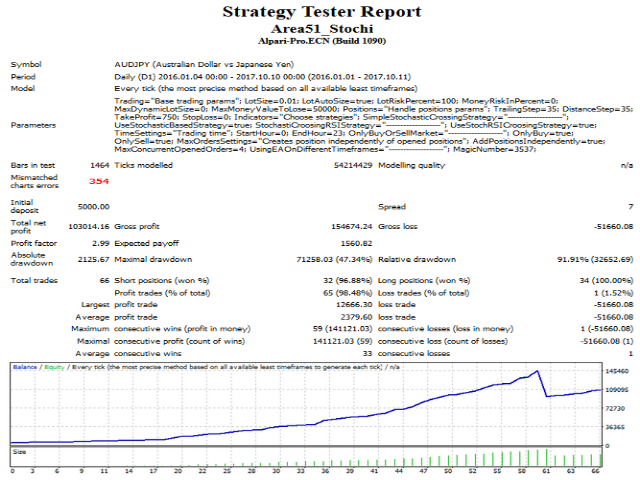Select the Relative drawdown 91.91% value
The height and width of the screenshot is (480, 640).
(590, 259)
